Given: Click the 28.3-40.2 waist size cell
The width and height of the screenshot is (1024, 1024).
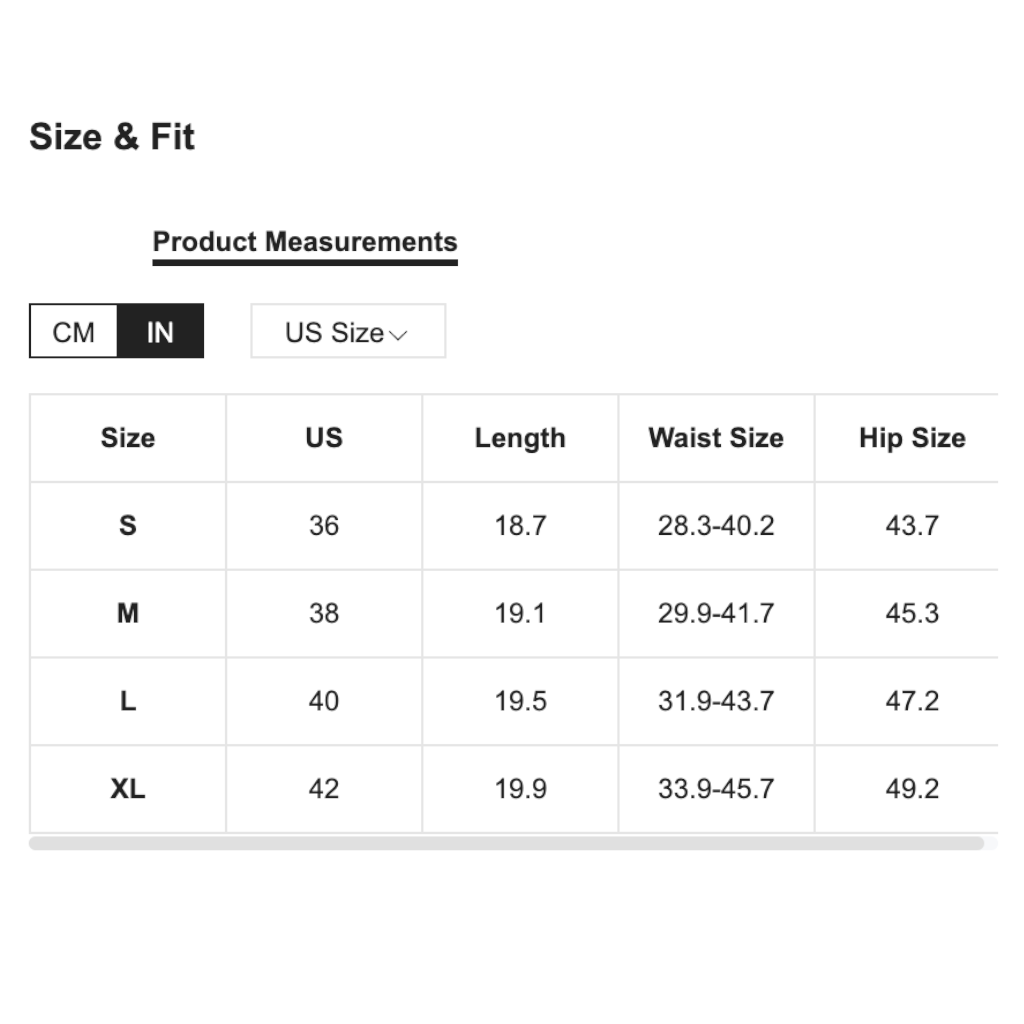Looking at the screenshot, I should point(715,525).
